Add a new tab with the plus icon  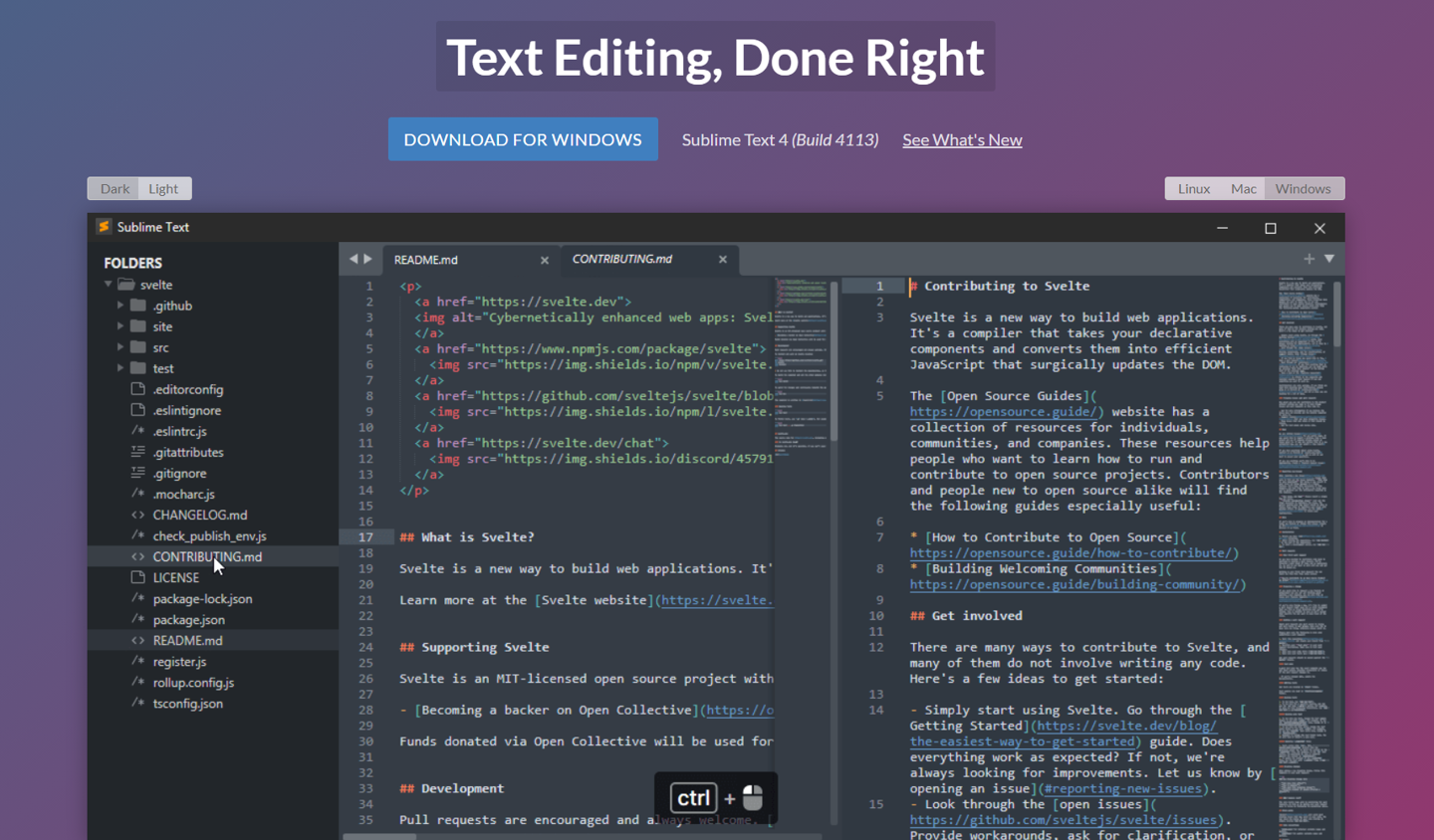[1309, 259]
